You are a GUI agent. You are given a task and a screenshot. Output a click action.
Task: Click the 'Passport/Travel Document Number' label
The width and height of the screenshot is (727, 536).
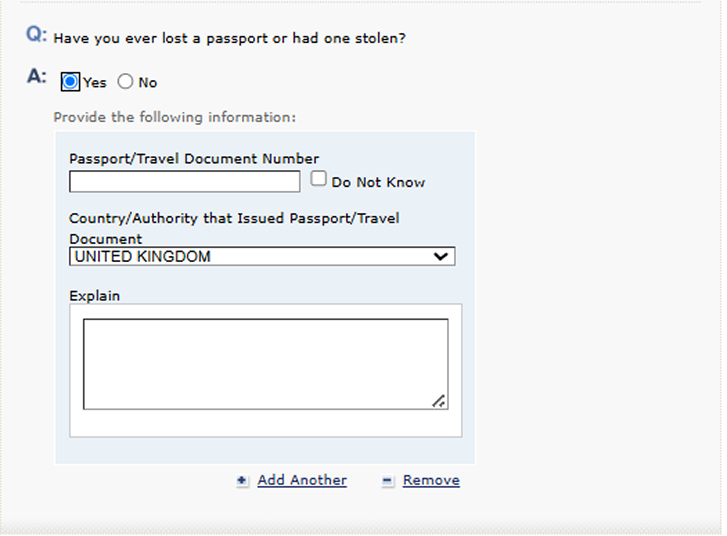click(194, 159)
